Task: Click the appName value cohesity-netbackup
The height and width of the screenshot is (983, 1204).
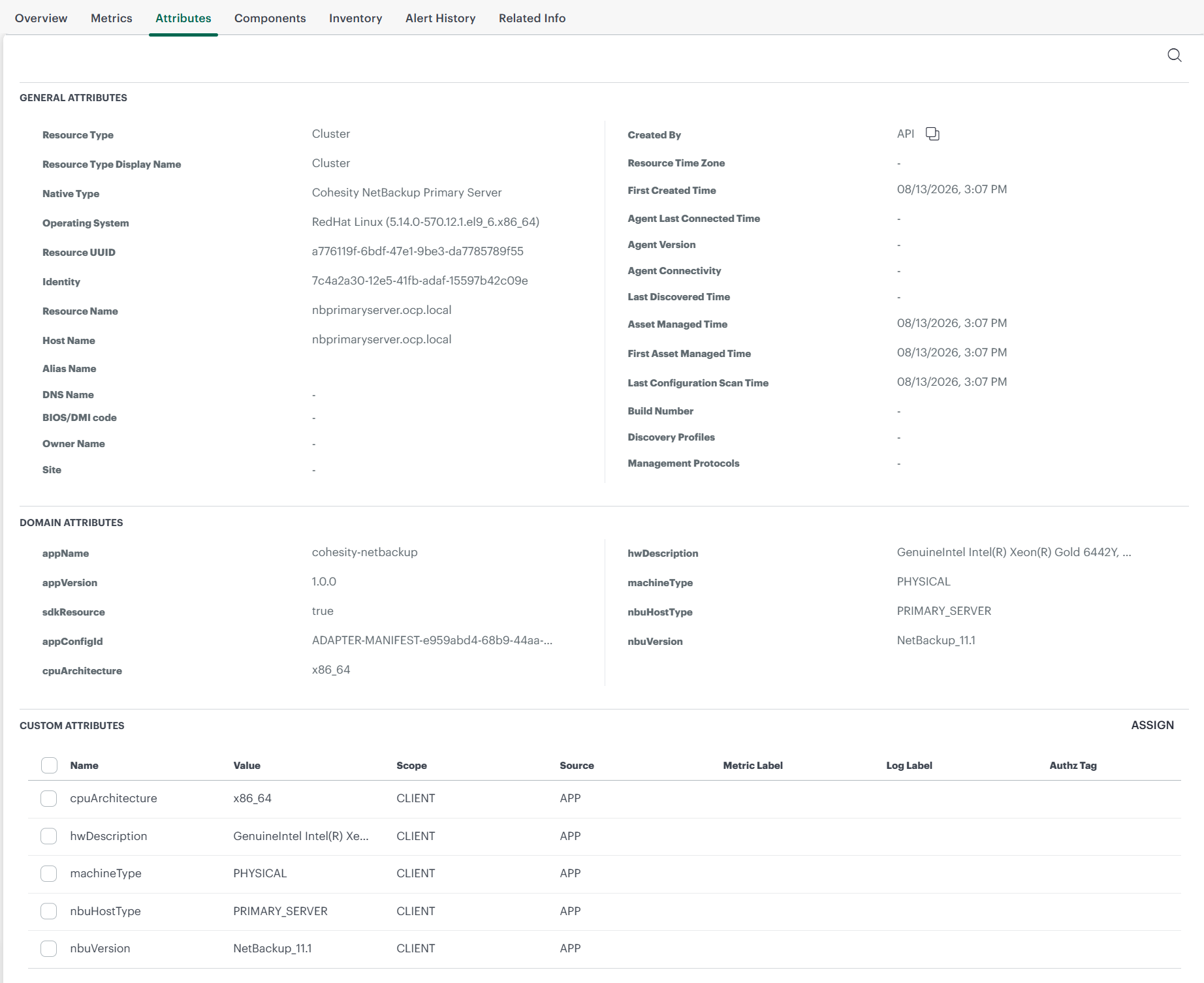Action: pyautogui.click(x=365, y=552)
